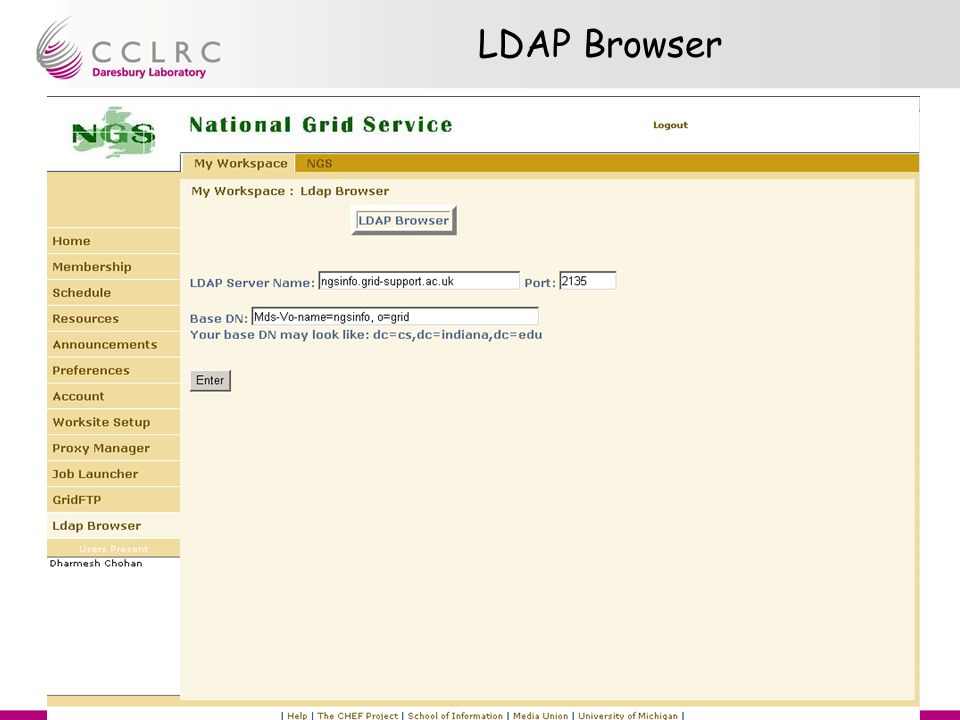View the Announcements page

coord(113,344)
